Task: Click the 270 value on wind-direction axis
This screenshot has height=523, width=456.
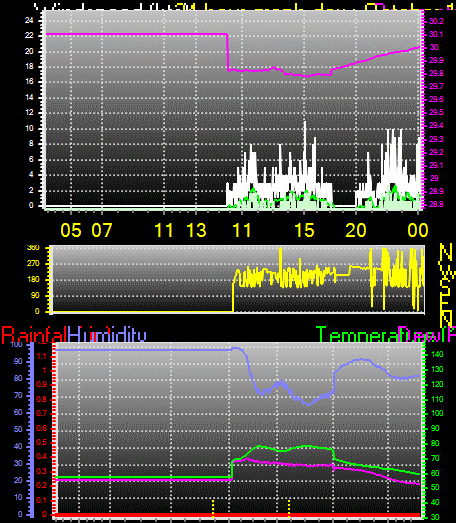Action: (33, 264)
